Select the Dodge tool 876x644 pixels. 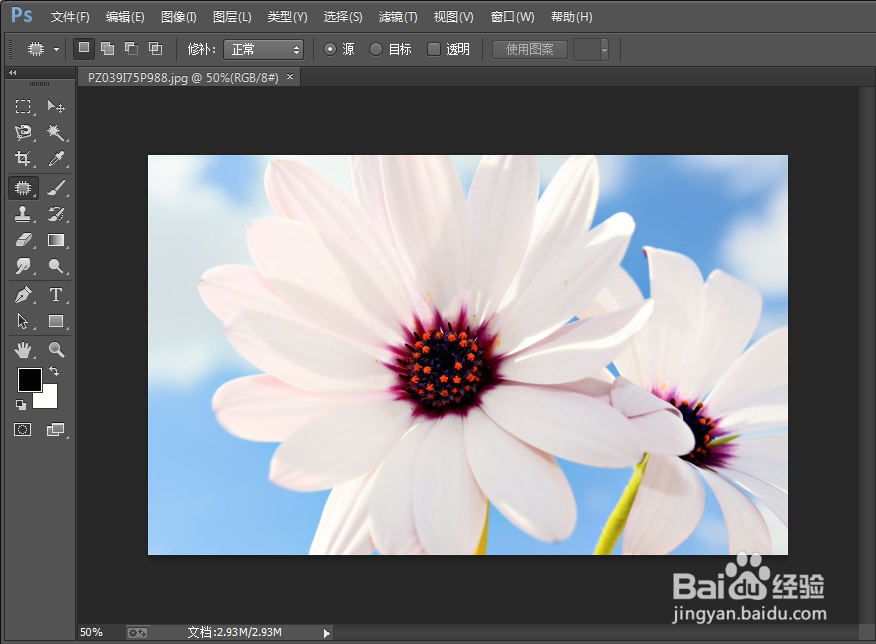point(56,266)
